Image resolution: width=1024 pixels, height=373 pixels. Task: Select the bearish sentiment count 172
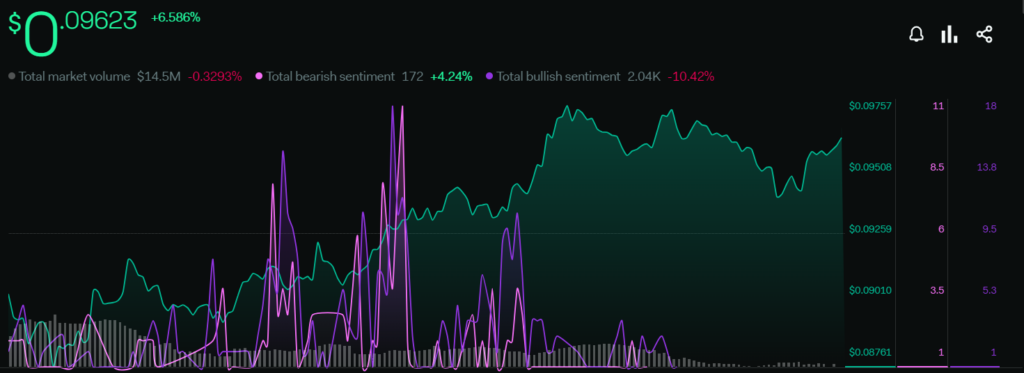(x=412, y=76)
